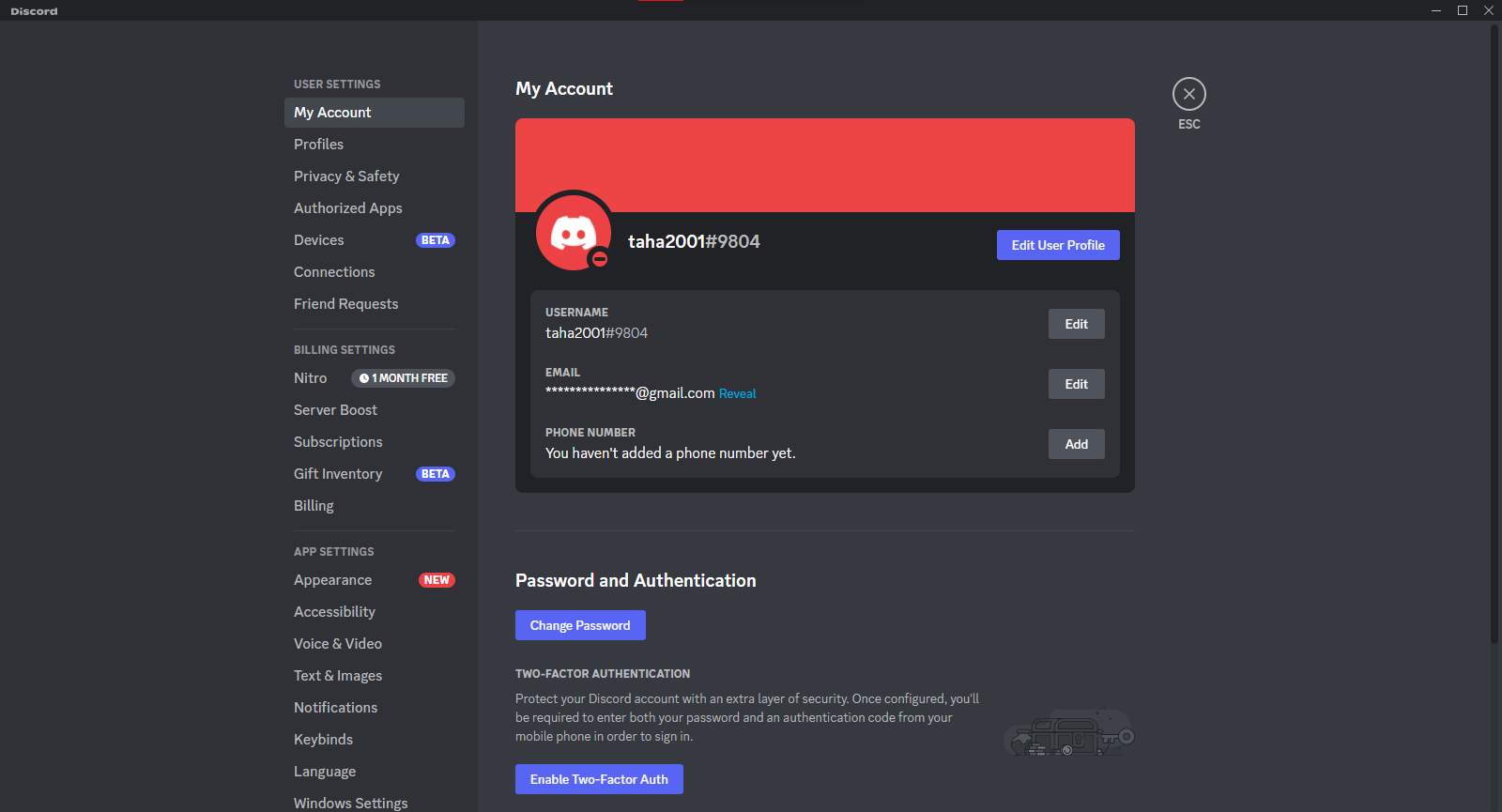Click the BILLING SETTINGS section header
The image size is (1502, 812).
click(345, 350)
